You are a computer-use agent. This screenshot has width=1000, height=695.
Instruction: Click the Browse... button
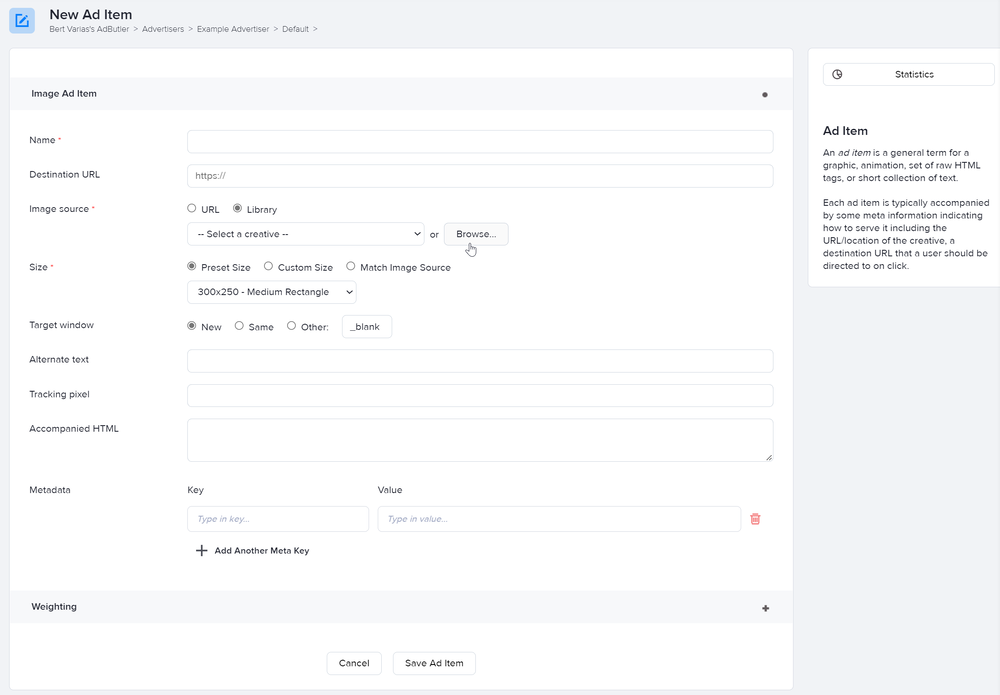coord(476,234)
